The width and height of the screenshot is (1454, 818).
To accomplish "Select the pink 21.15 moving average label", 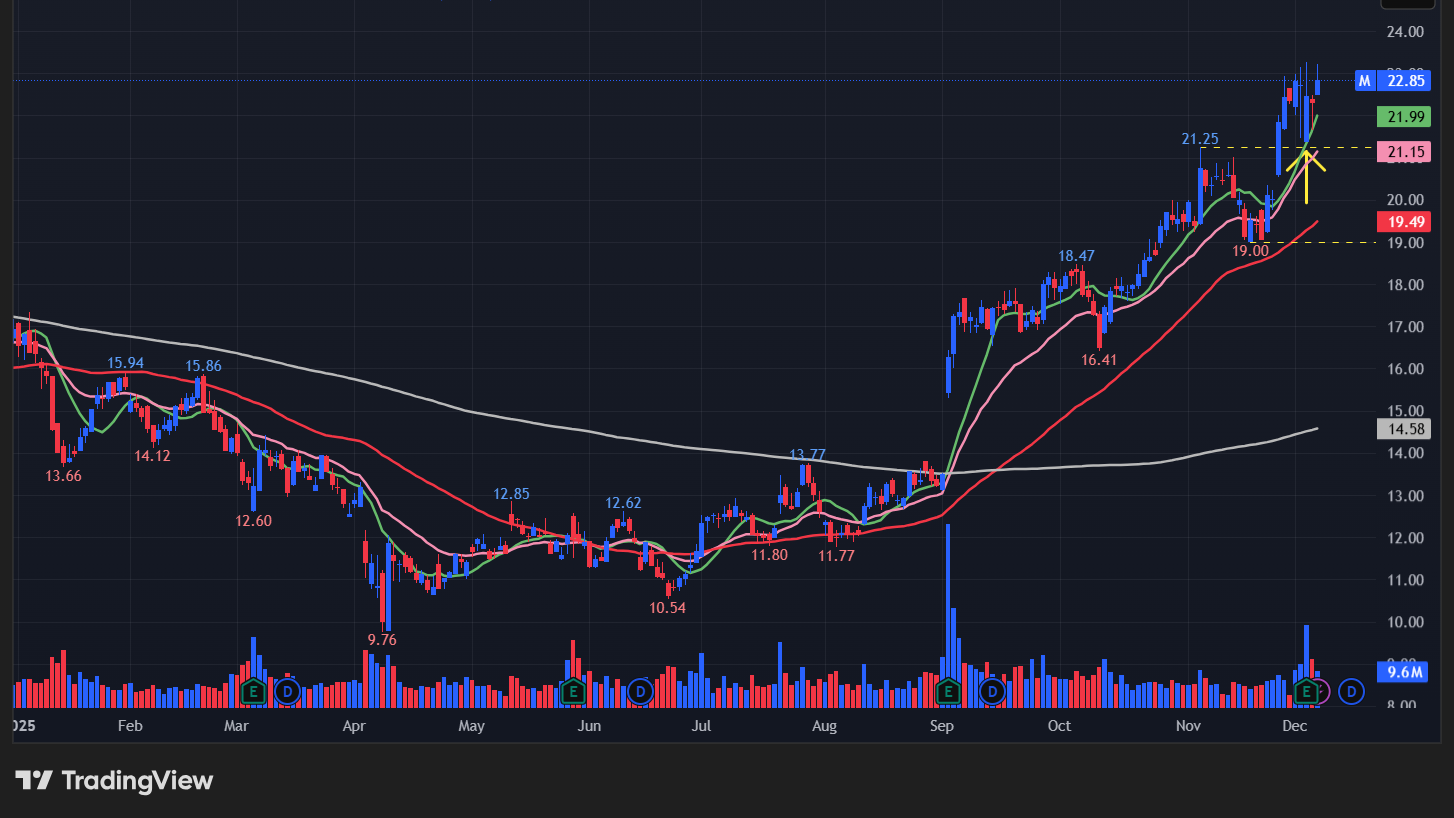I will [1403, 152].
